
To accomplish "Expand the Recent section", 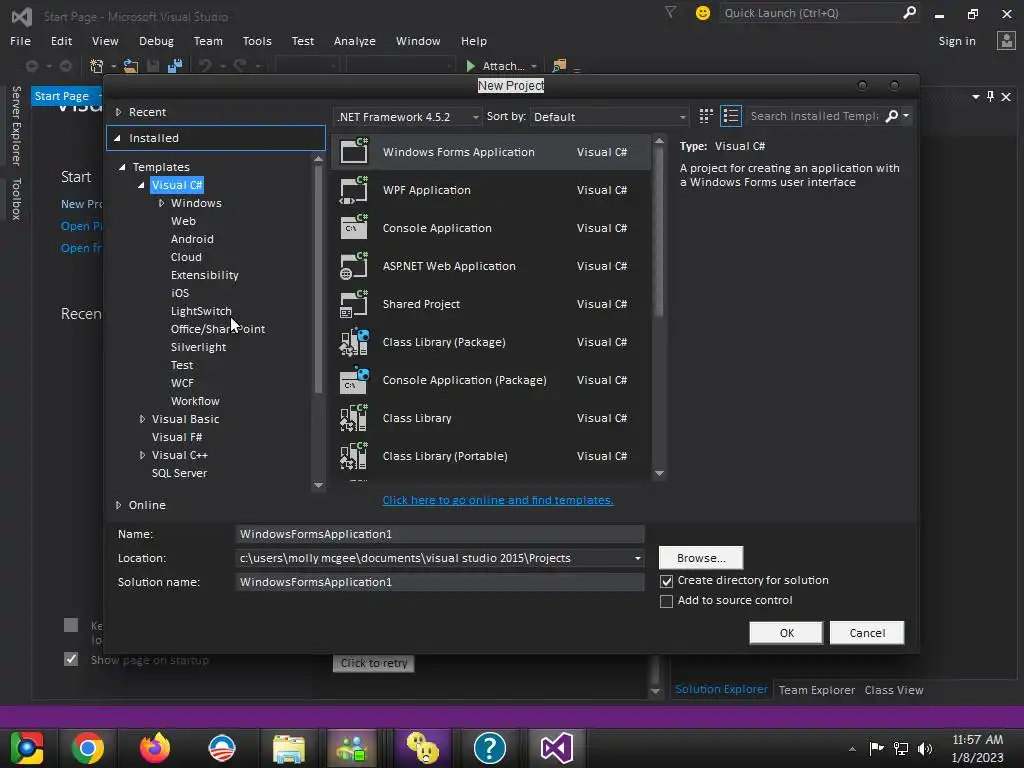I will tap(118, 112).
